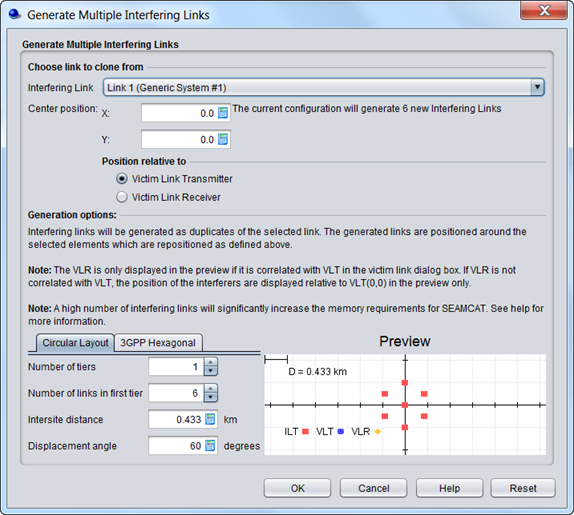Select Victim Link Receiver radio button
The height and width of the screenshot is (515, 574).
(122, 197)
